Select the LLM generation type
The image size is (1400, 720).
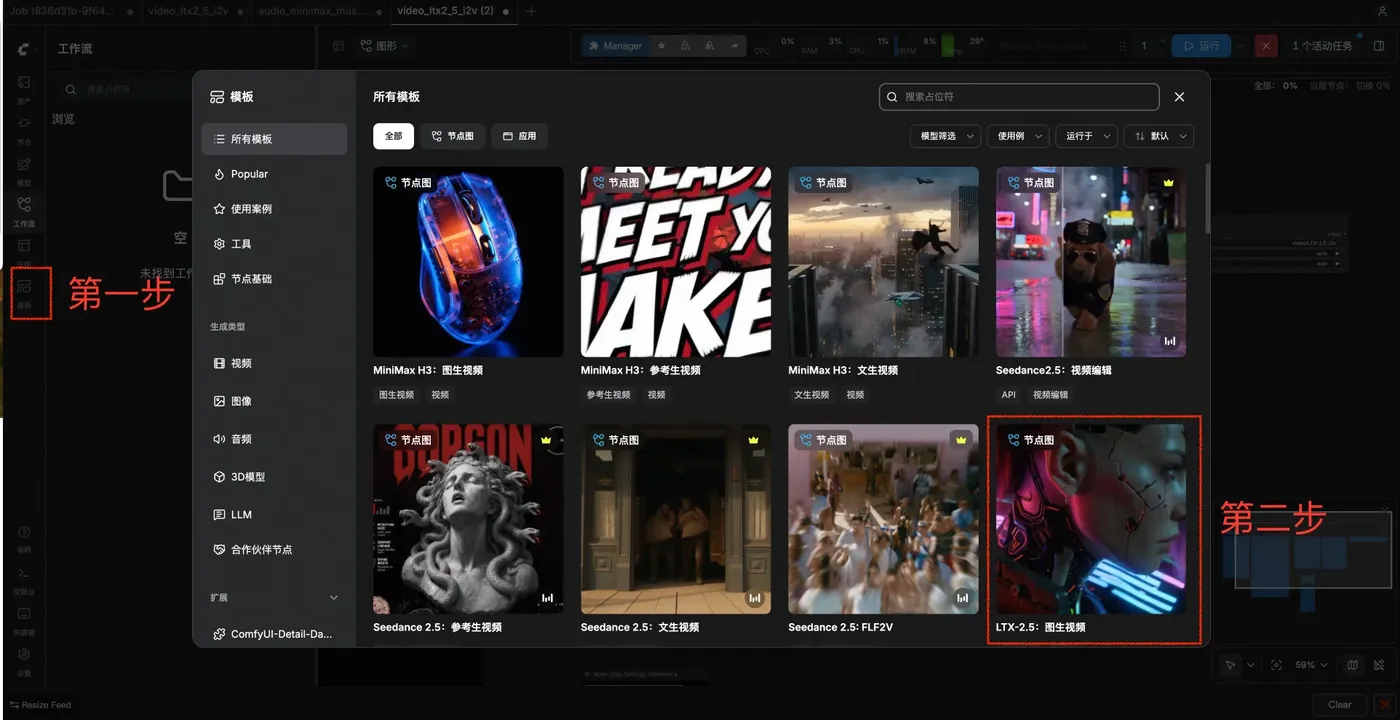pos(274,514)
